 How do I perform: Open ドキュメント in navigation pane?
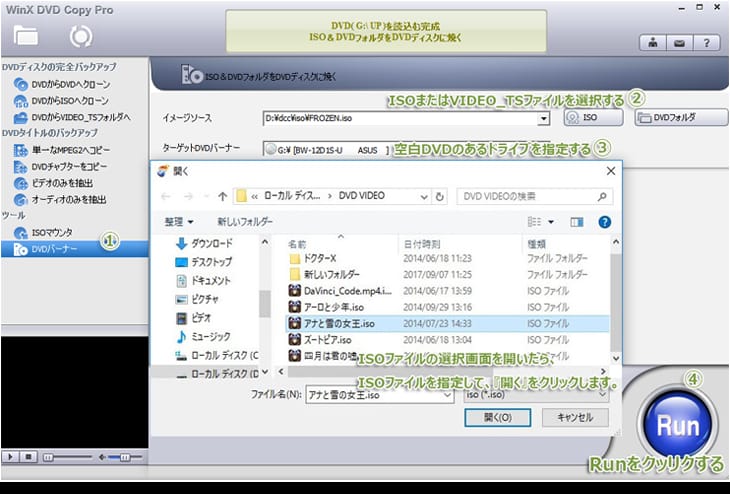point(203,281)
